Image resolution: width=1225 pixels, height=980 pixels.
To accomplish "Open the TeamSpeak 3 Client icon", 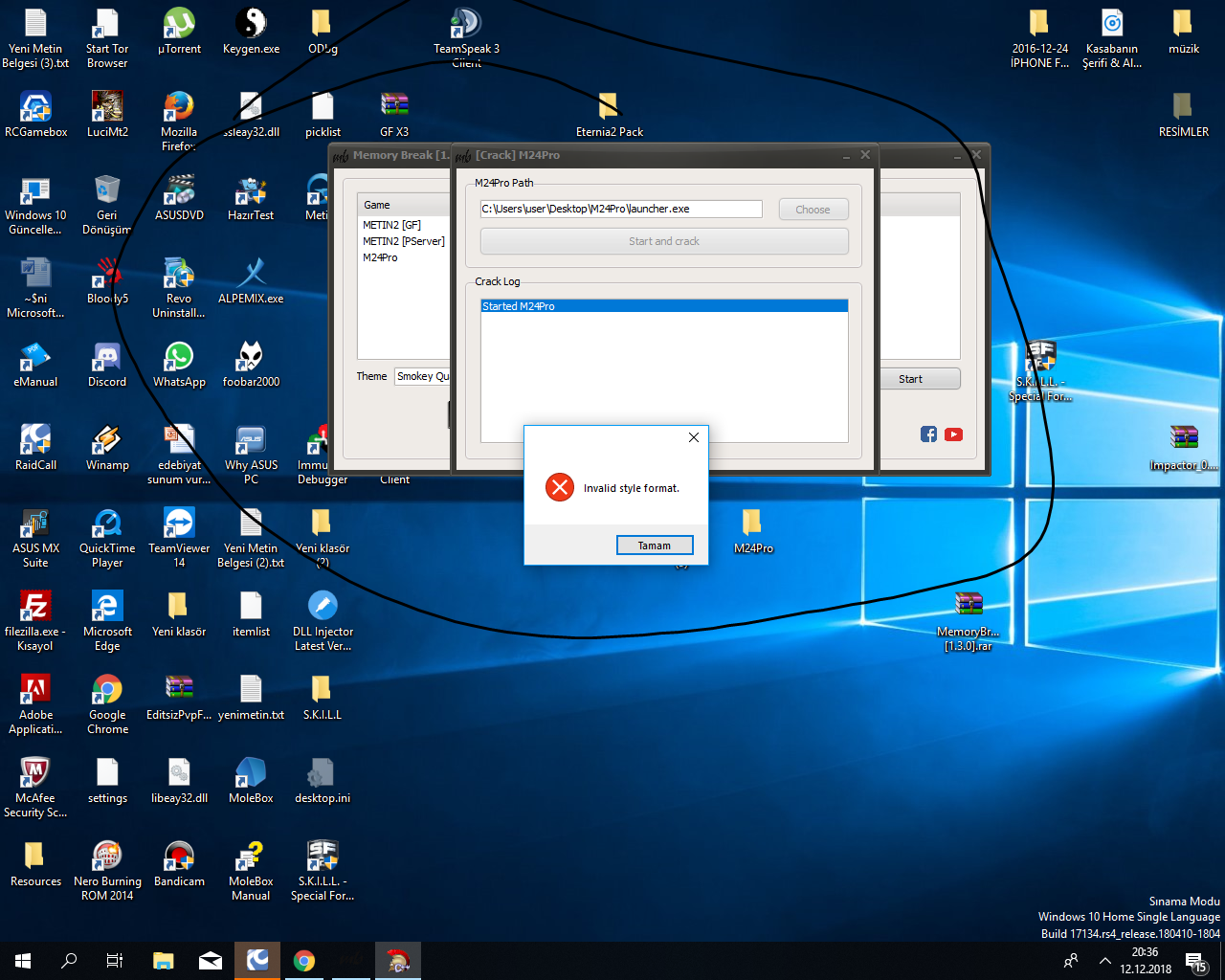I will pyautogui.click(x=466, y=38).
